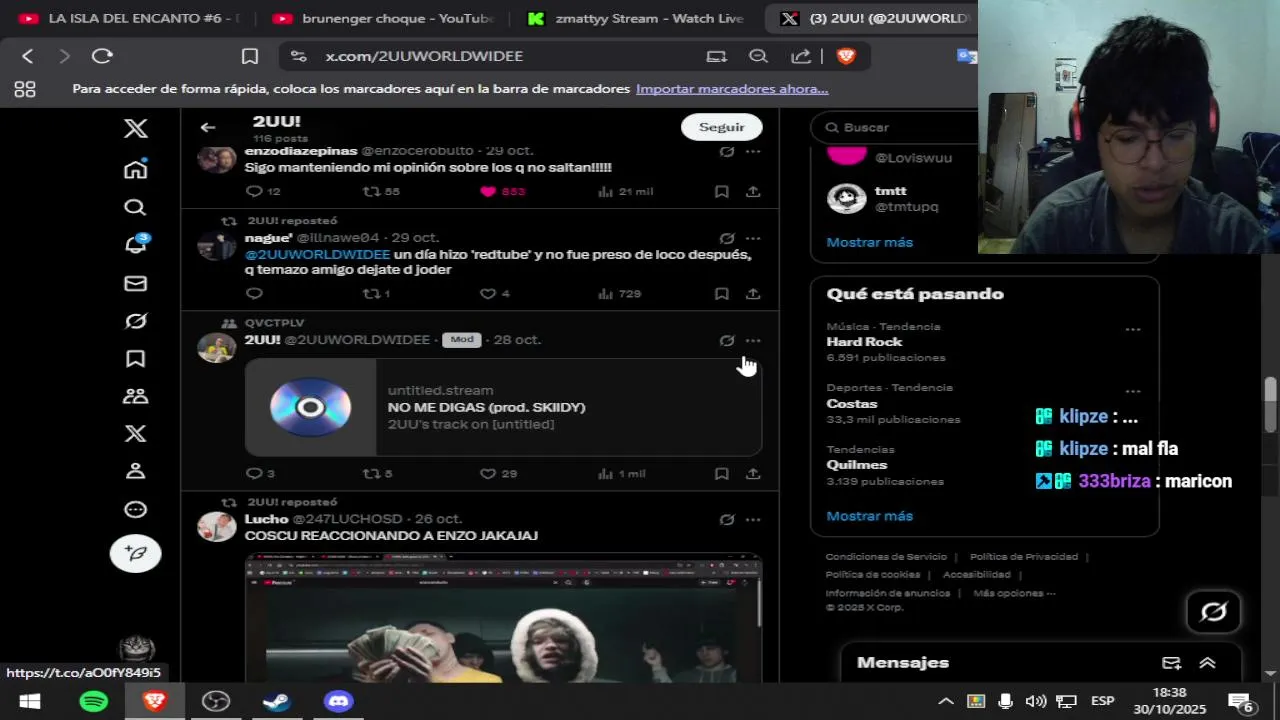Click Brave Shields lion icon in address bar
Screen dimensions: 1280x720
pyautogui.click(x=846, y=56)
